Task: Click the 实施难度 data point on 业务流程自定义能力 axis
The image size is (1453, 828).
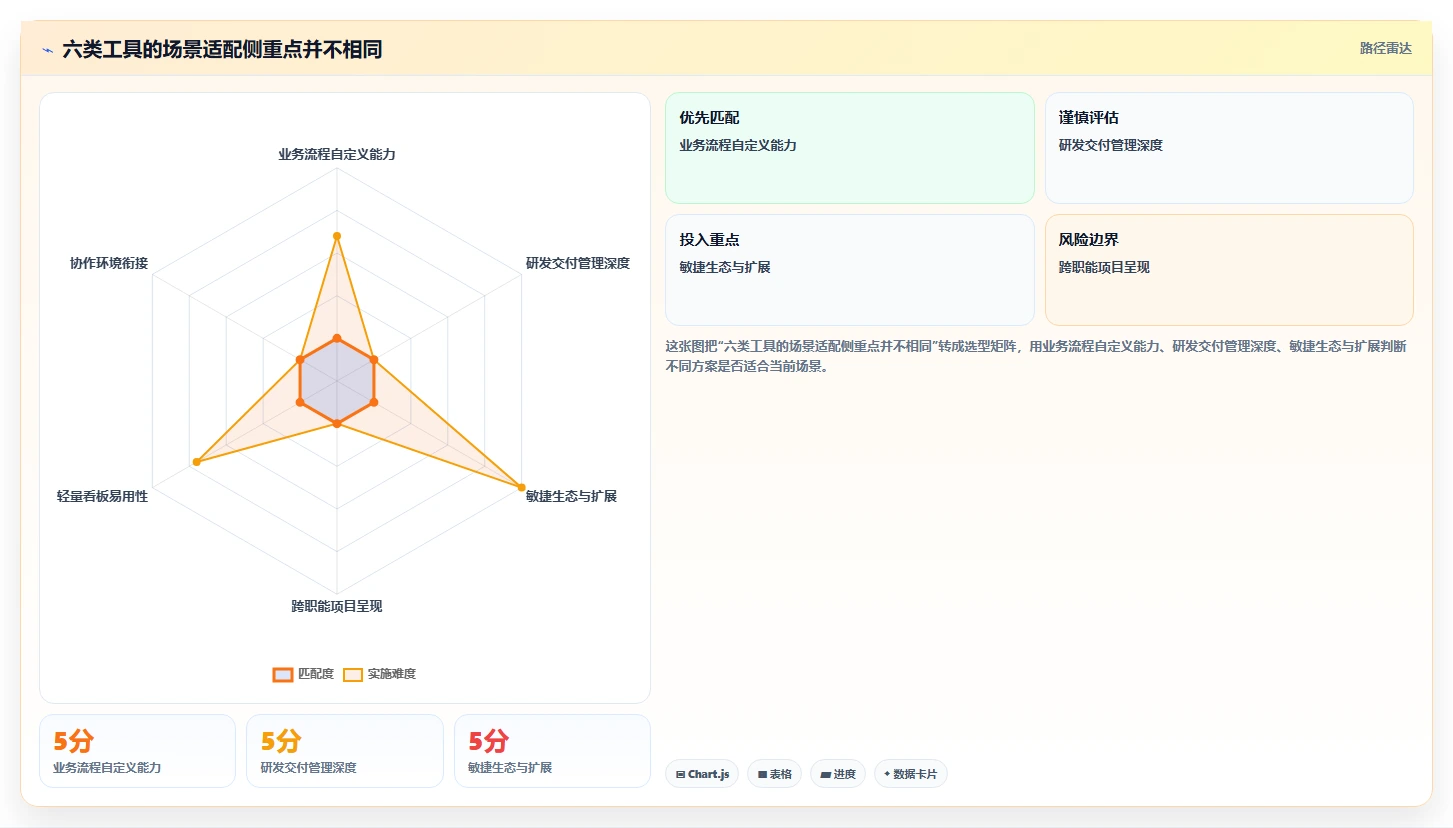Action: [x=337, y=236]
